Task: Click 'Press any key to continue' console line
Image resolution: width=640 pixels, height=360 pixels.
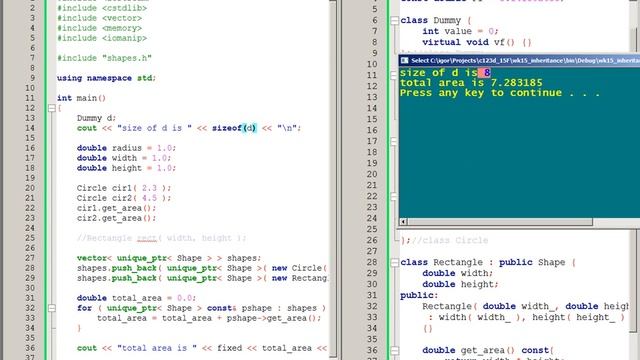Action: (500, 93)
